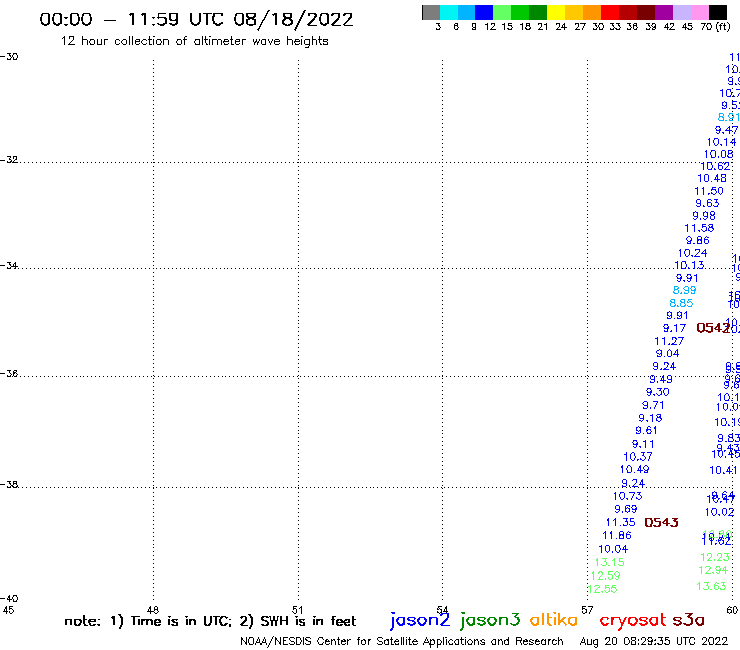Click the light green 12-15 ft legend swatch

(x=502, y=12)
